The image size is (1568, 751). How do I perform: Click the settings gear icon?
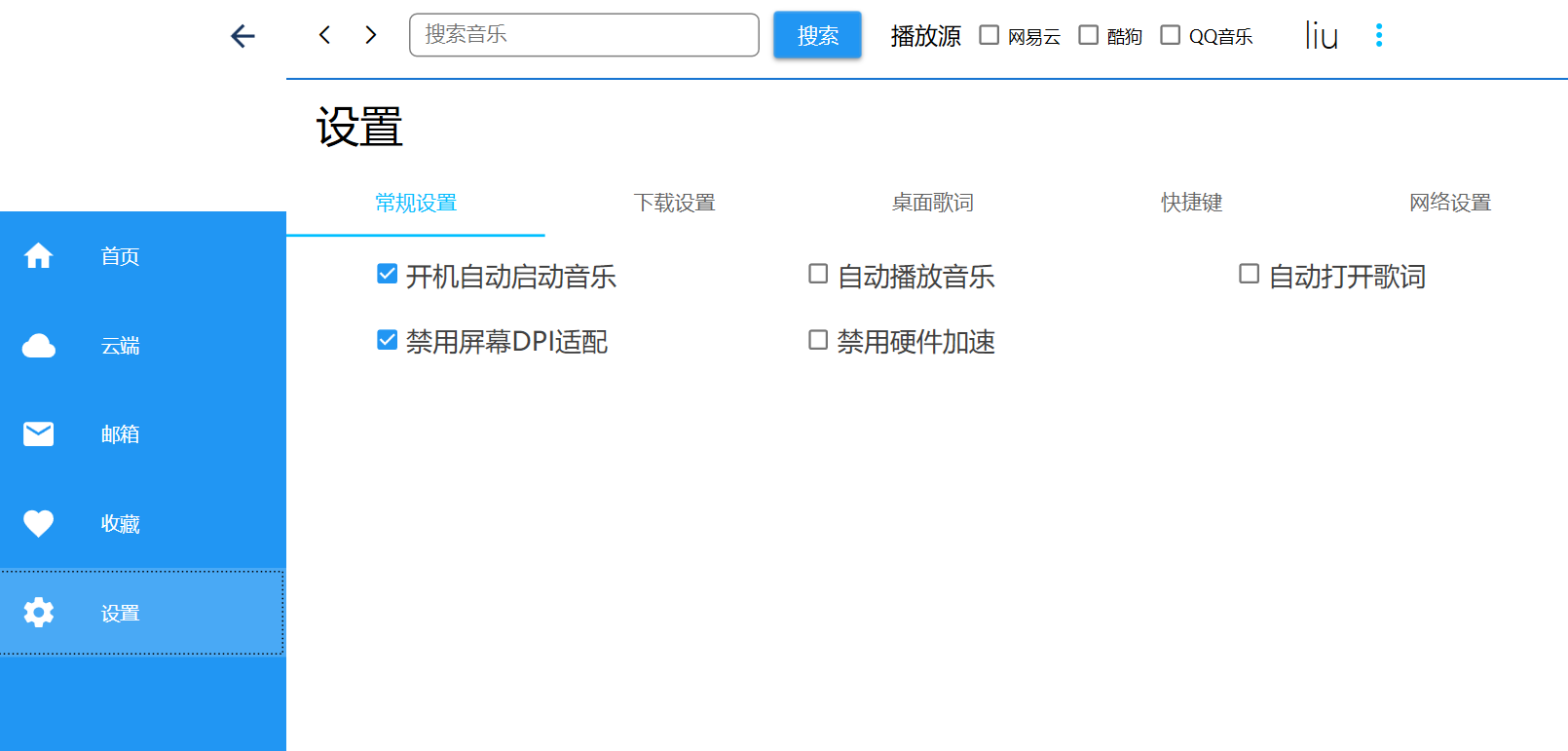(x=39, y=613)
